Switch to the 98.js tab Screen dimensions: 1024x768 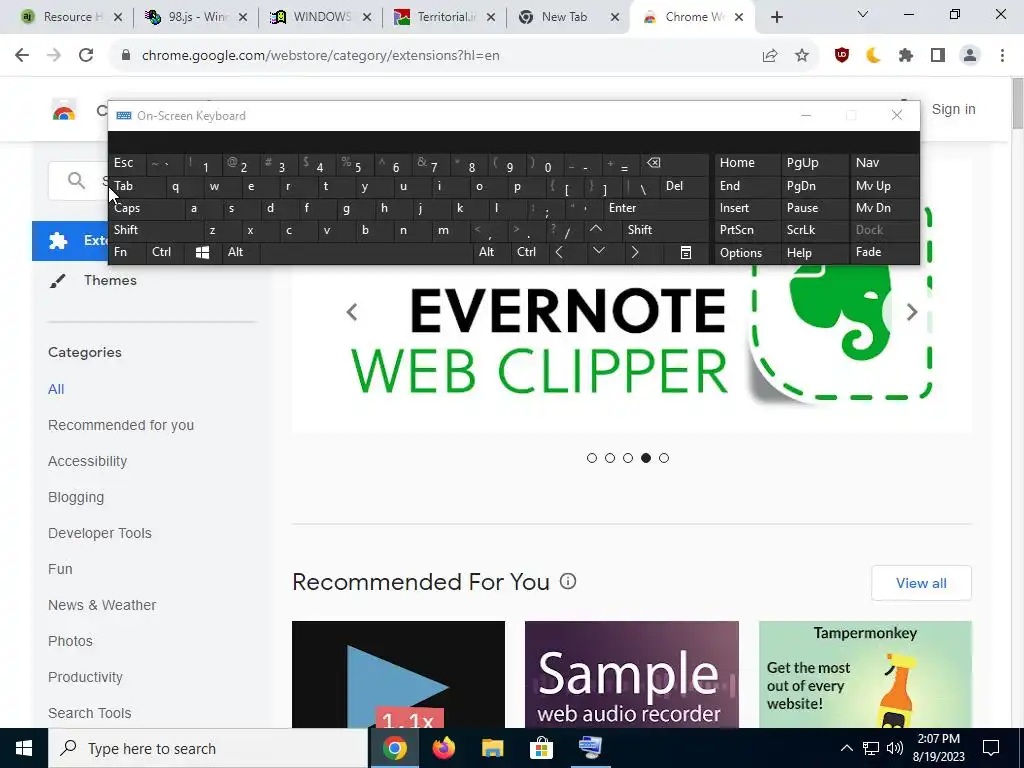[x=196, y=17]
